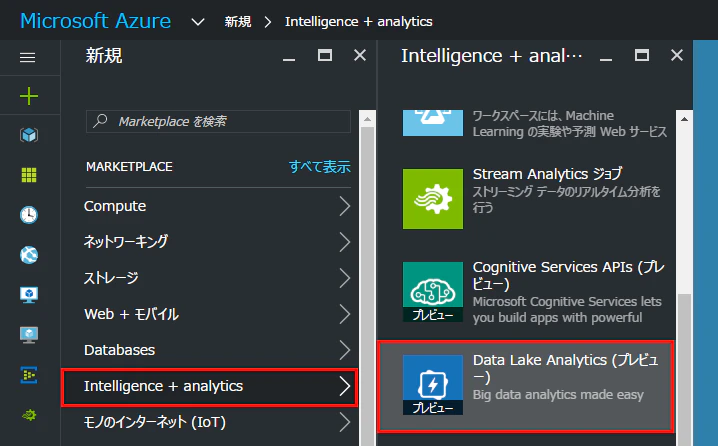
Task: Click the Marketplace を検索 search field
Action: tap(218, 121)
